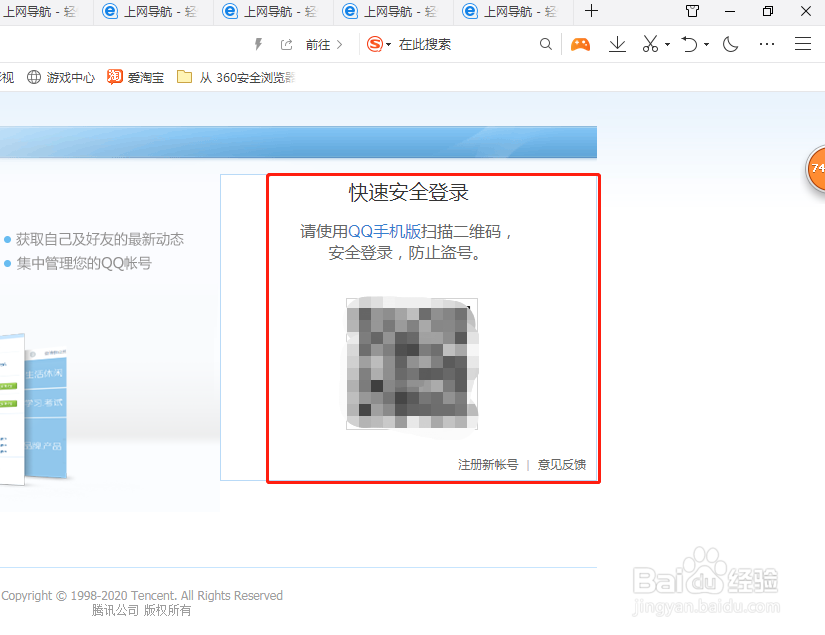Click the orange 74 floating badge
This screenshot has width=825, height=635.
(x=816, y=168)
